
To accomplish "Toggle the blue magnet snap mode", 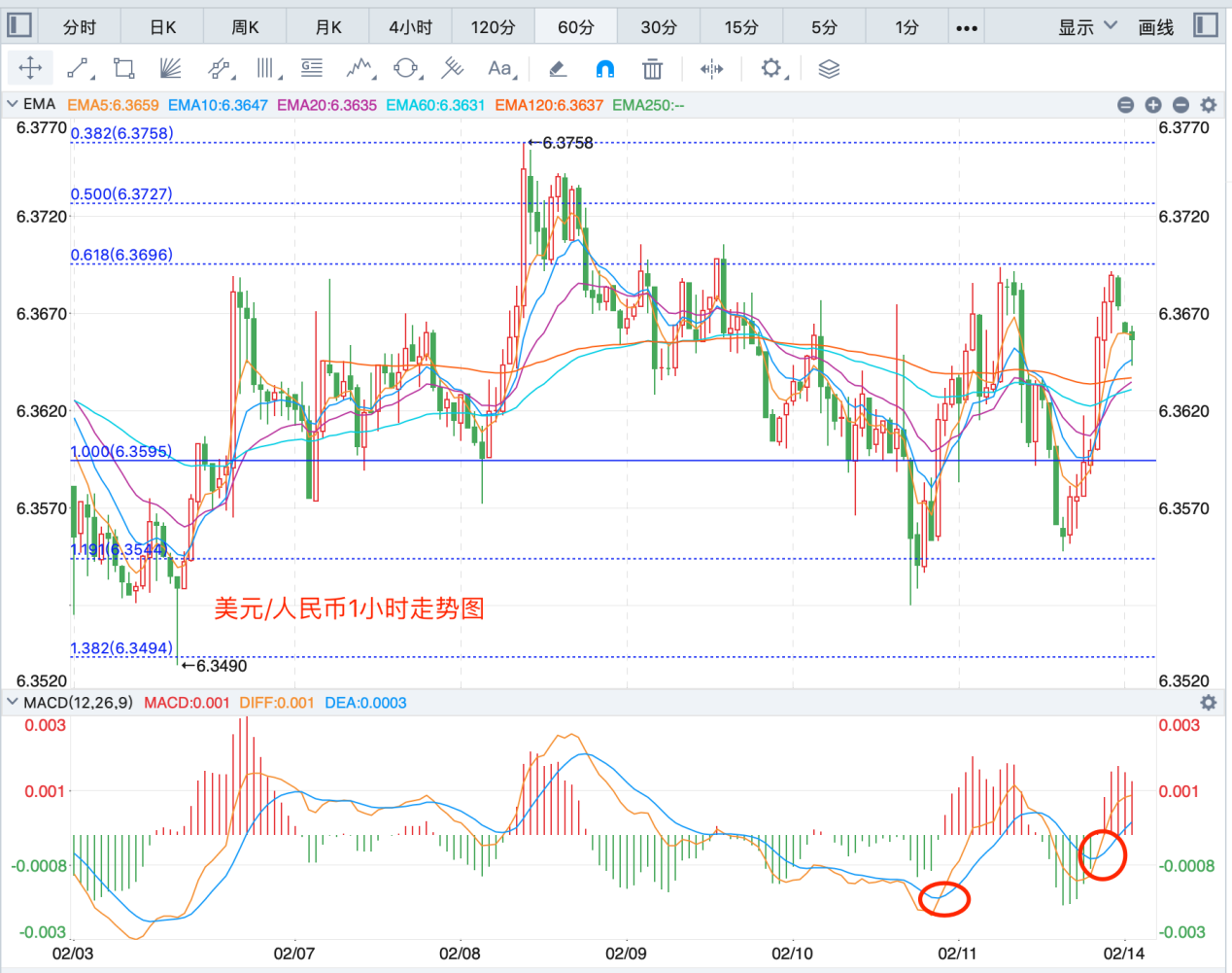I will tap(604, 68).
